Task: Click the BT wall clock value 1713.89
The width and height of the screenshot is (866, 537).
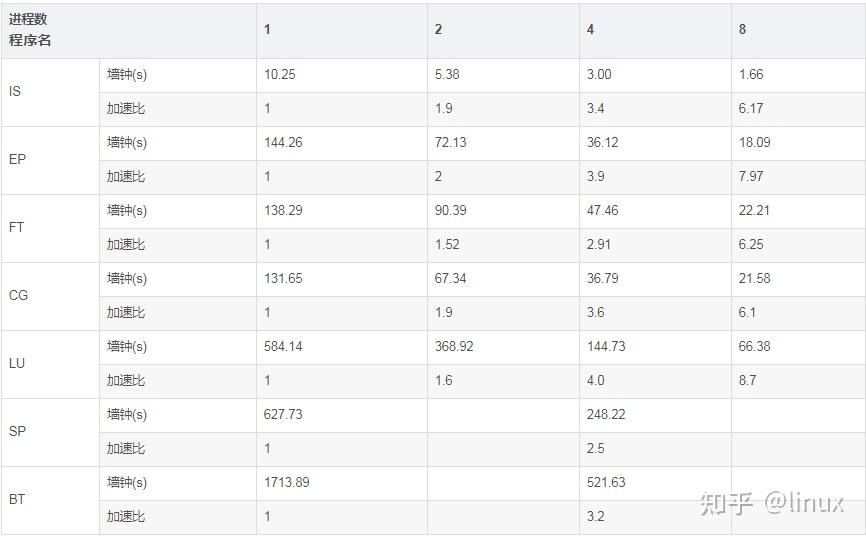Action: [x=287, y=483]
